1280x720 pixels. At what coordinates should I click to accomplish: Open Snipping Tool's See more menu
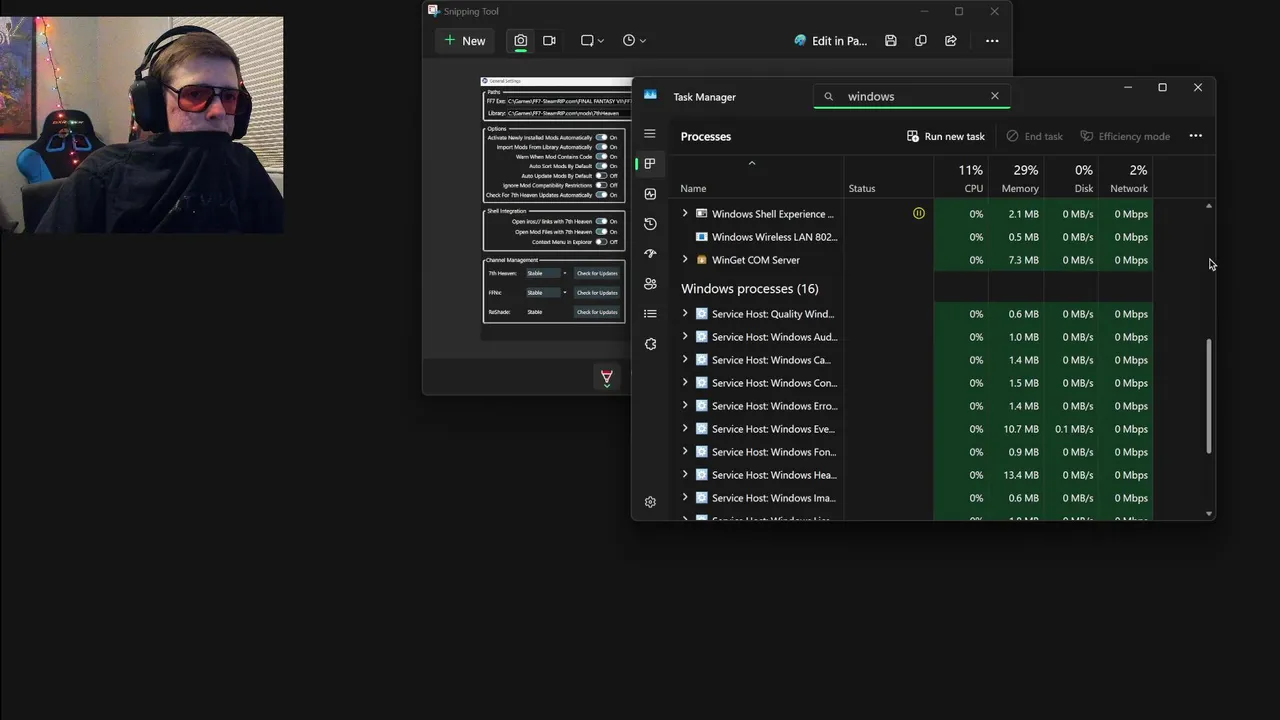click(x=992, y=41)
